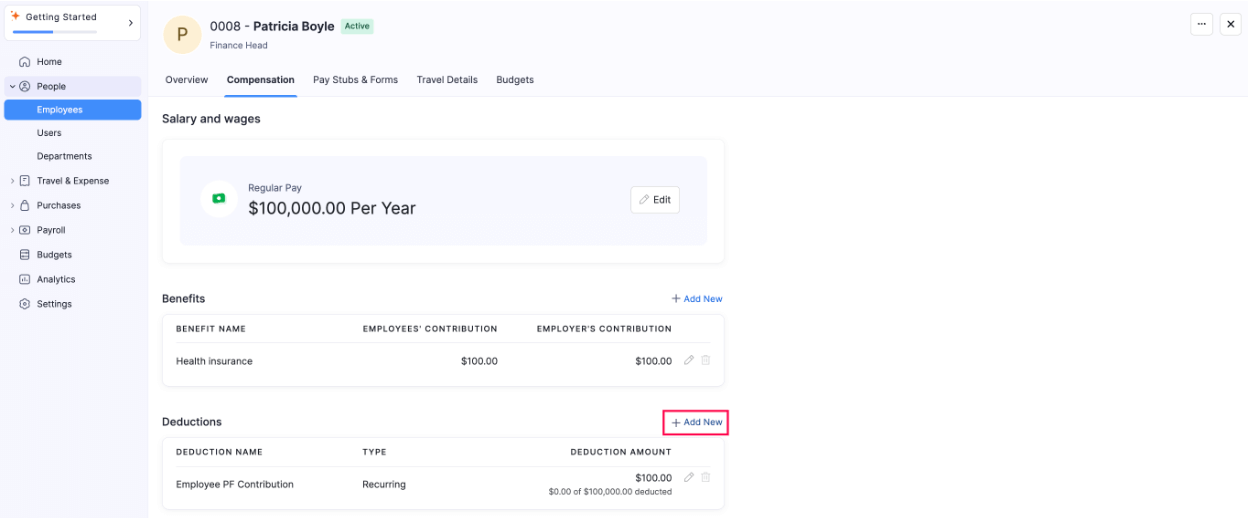
Task: Click the Analytics icon in sidebar
Action: click(x=25, y=279)
